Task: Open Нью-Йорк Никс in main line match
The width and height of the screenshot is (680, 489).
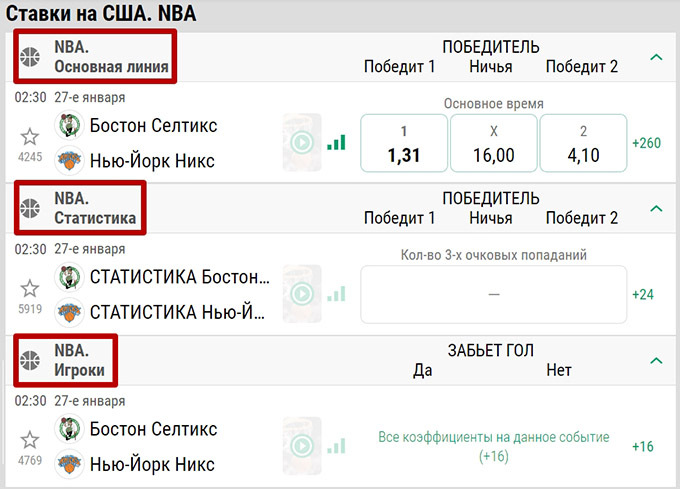Action: (152, 161)
